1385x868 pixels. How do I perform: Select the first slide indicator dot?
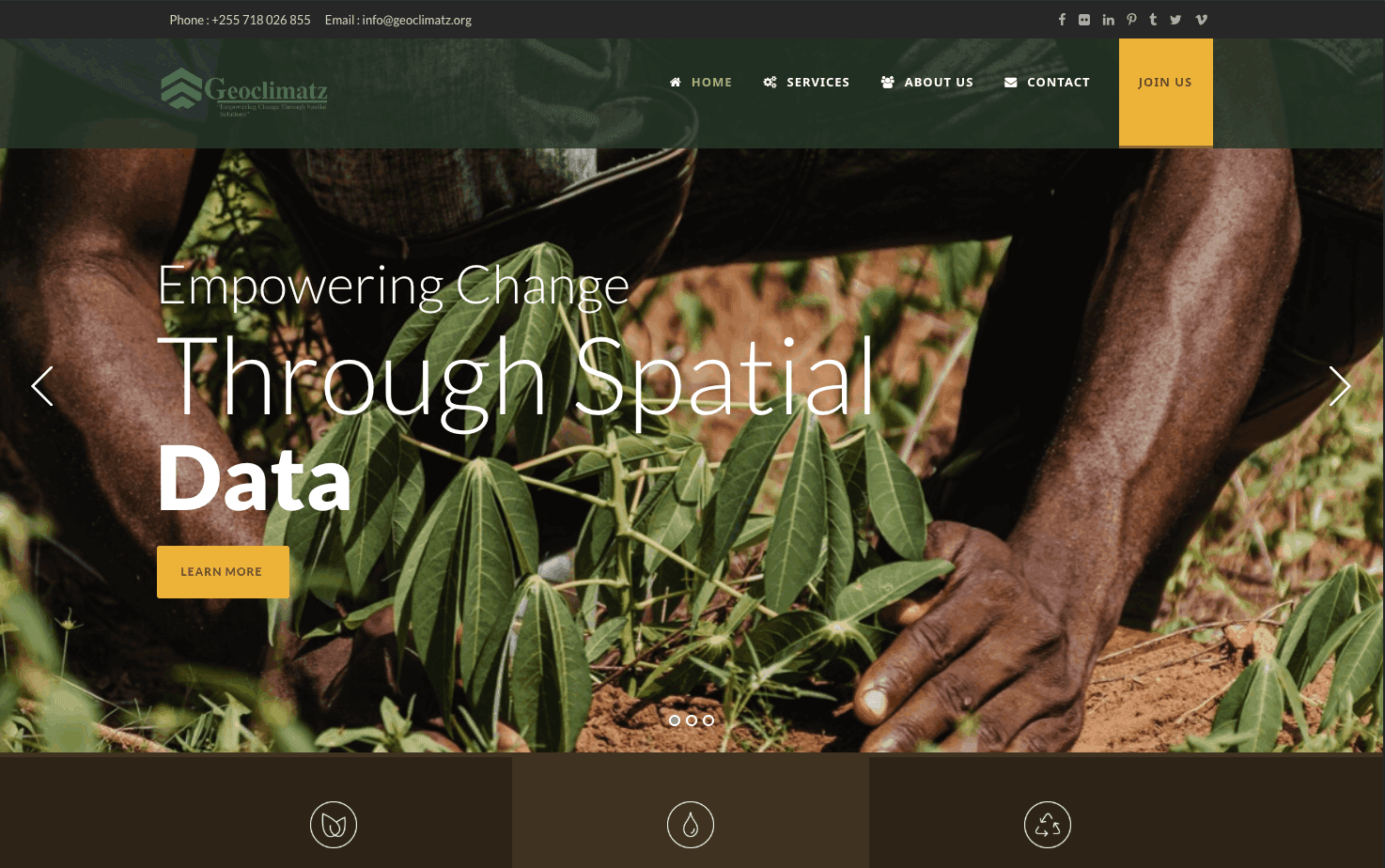675,721
